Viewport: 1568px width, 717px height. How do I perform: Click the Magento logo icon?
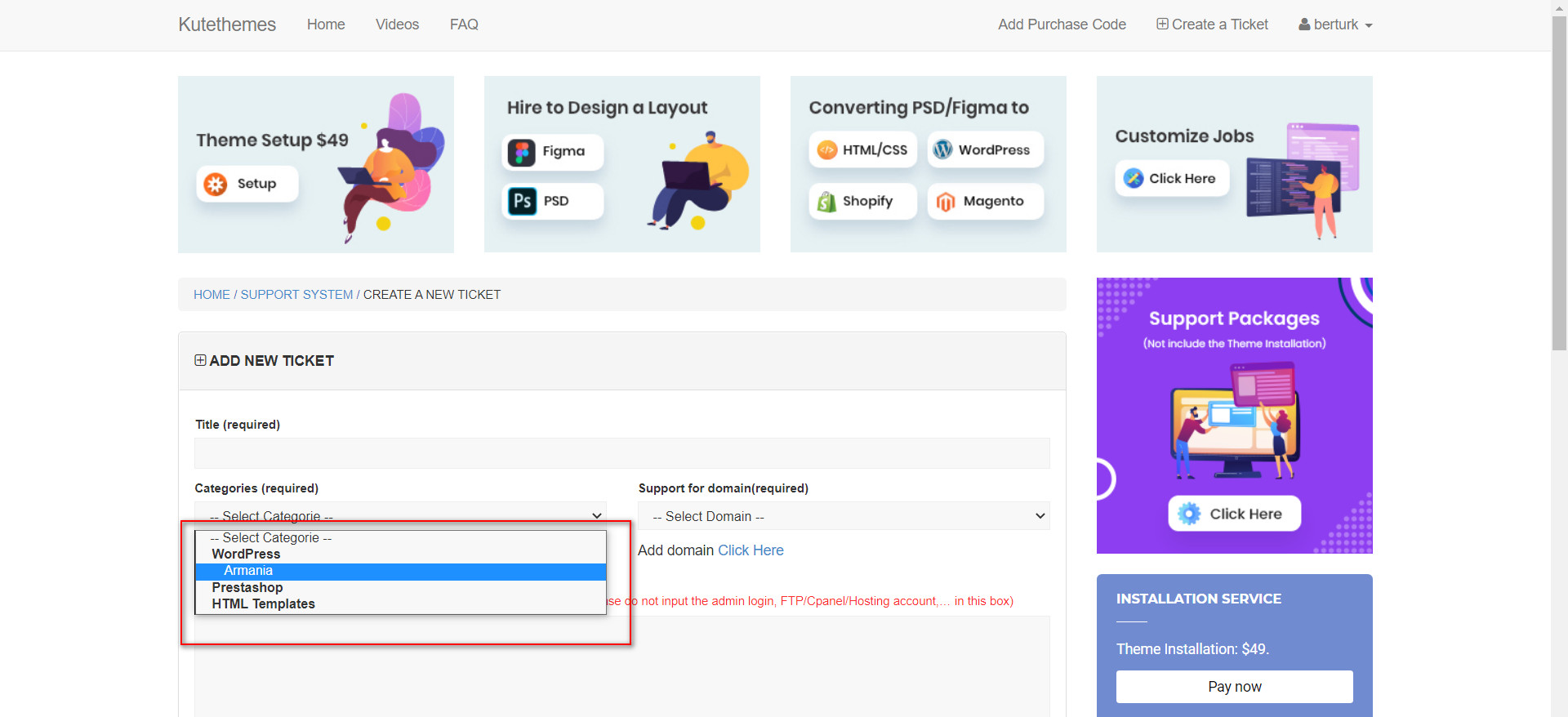pos(946,202)
